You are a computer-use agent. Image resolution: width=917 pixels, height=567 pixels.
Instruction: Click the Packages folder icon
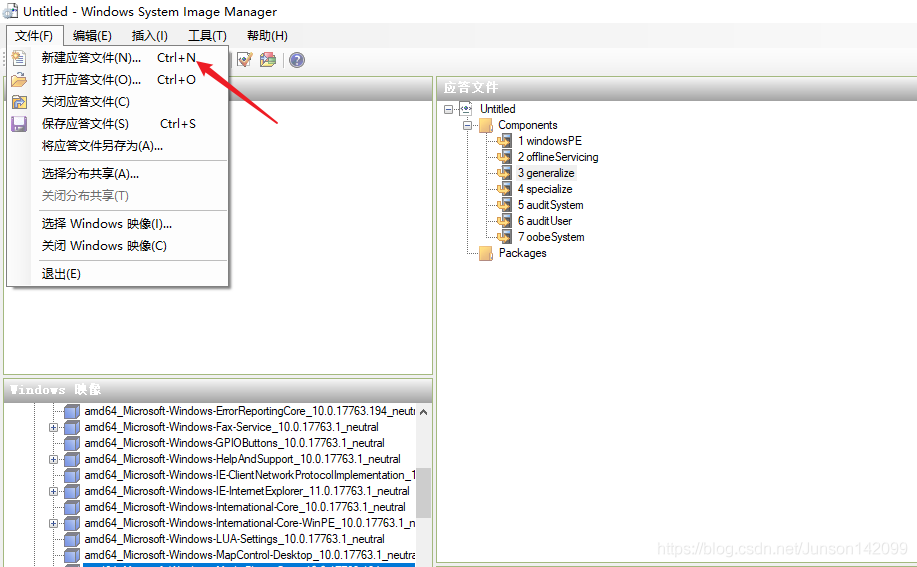coord(486,253)
